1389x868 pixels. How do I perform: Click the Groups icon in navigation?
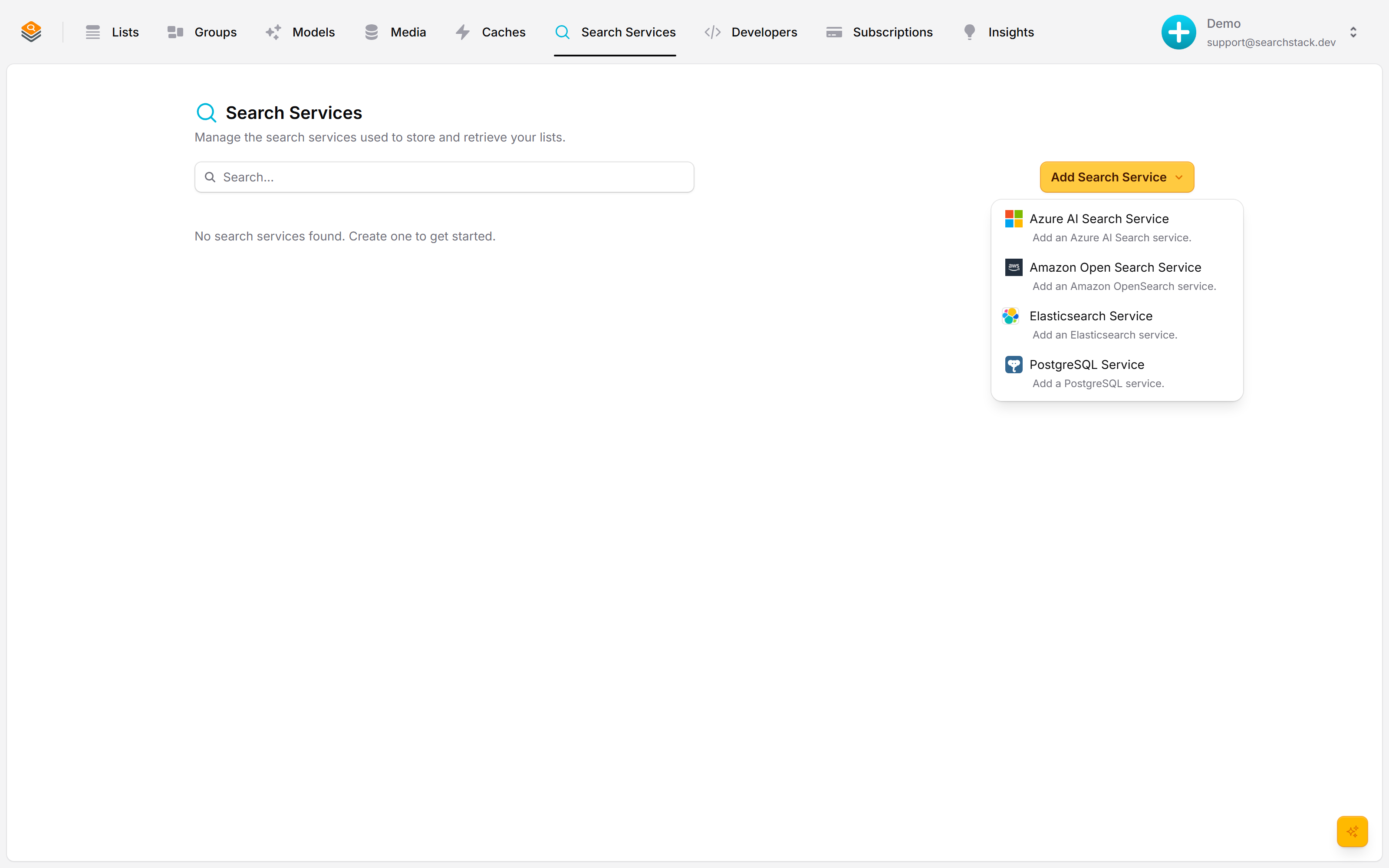(175, 32)
